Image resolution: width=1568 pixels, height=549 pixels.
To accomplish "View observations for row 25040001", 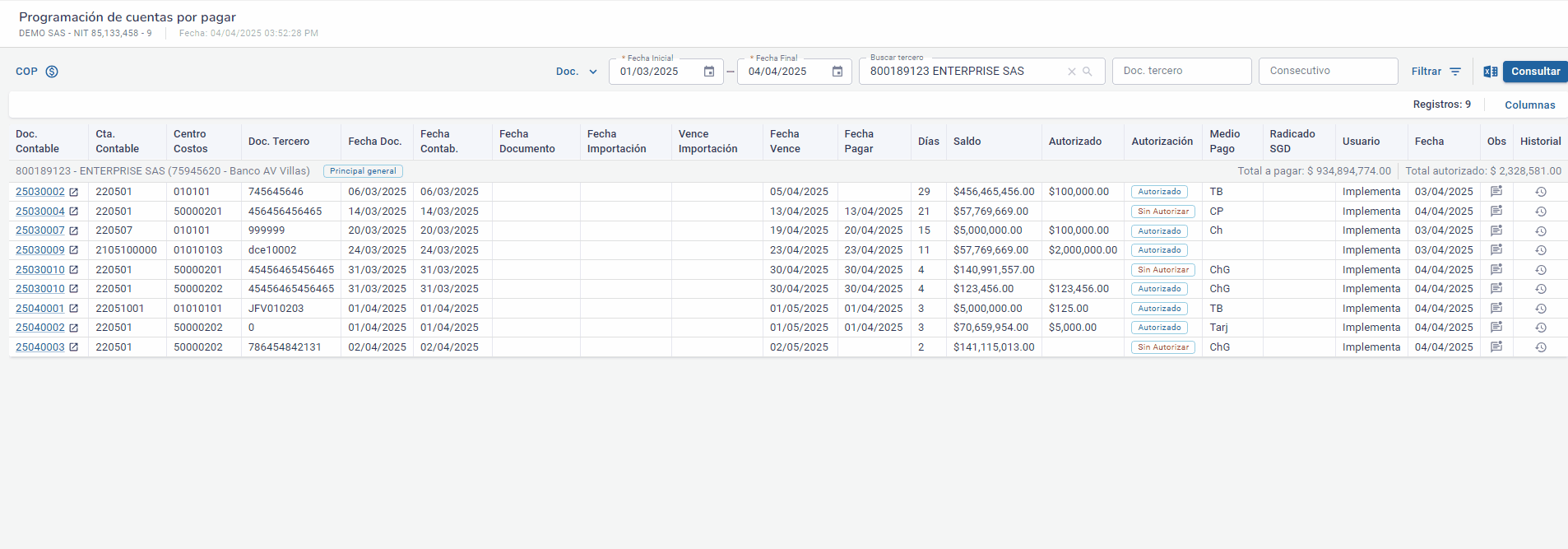I will pyautogui.click(x=1496, y=309).
